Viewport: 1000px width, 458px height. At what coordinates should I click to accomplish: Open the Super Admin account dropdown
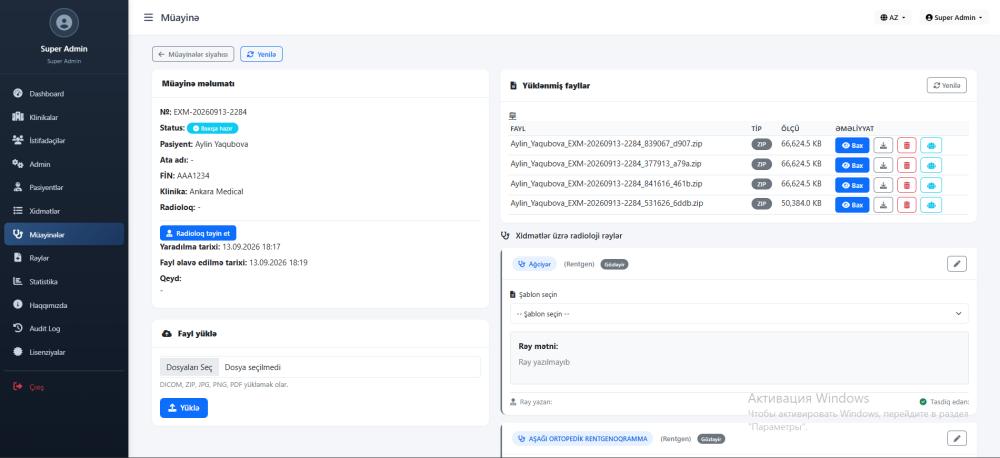[x=953, y=18]
